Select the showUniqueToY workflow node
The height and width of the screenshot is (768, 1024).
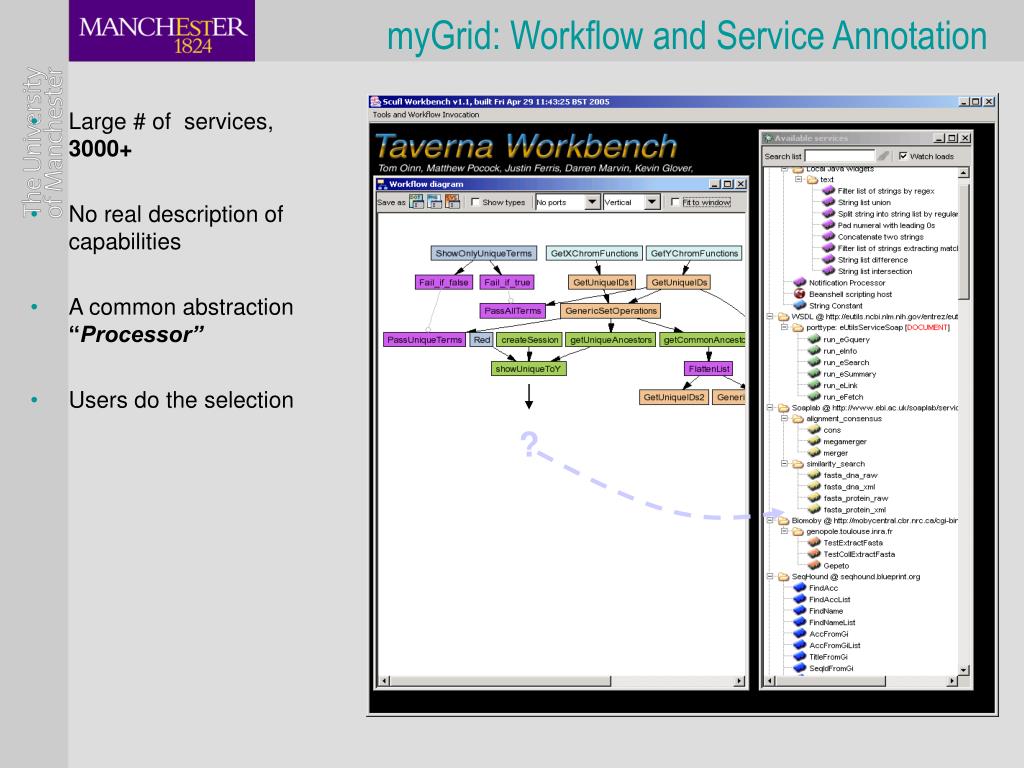[528, 369]
